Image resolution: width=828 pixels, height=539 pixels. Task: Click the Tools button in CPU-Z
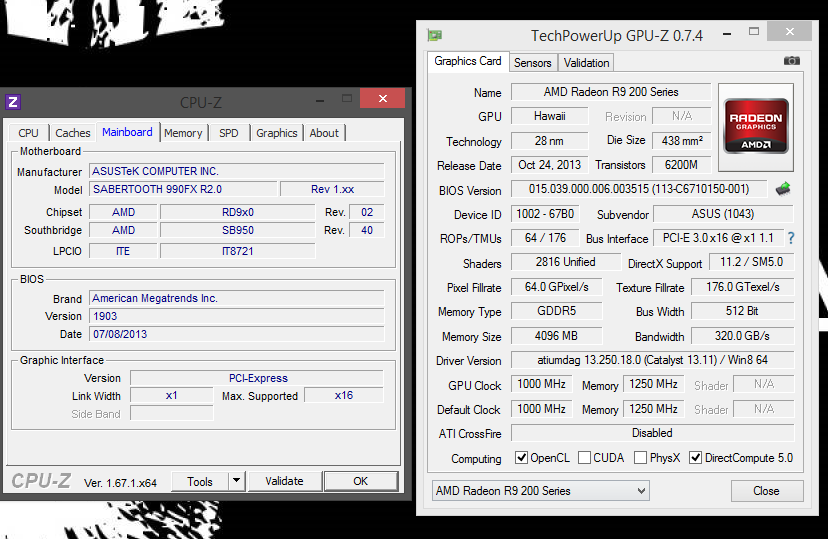click(200, 481)
